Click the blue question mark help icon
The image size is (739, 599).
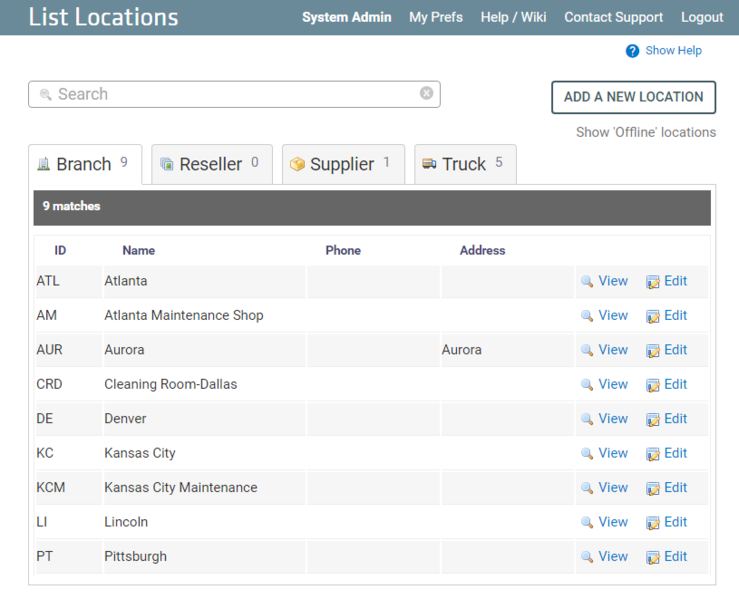tap(632, 51)
